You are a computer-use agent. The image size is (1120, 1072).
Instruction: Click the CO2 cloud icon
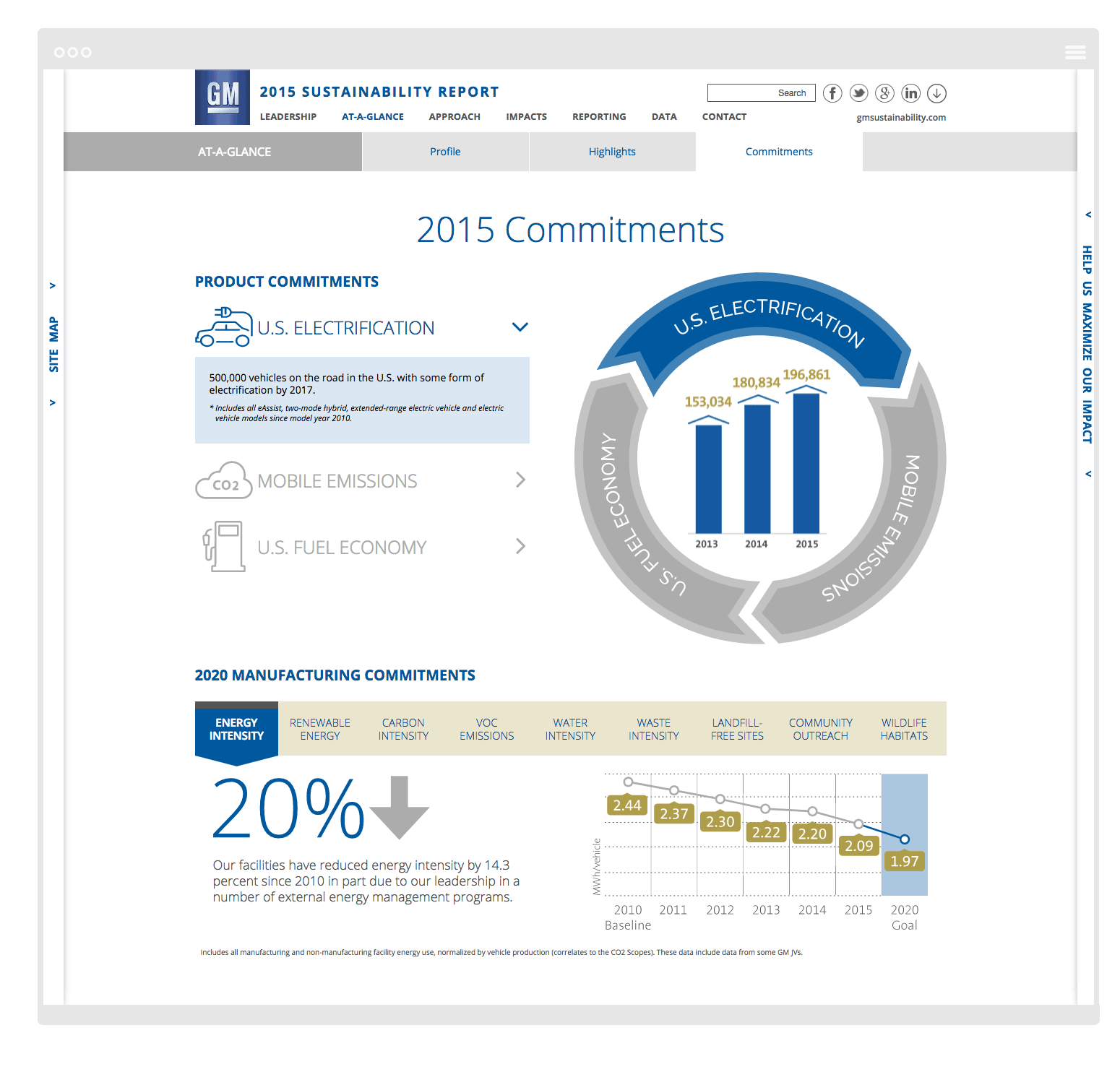click(x=224, y=481)
